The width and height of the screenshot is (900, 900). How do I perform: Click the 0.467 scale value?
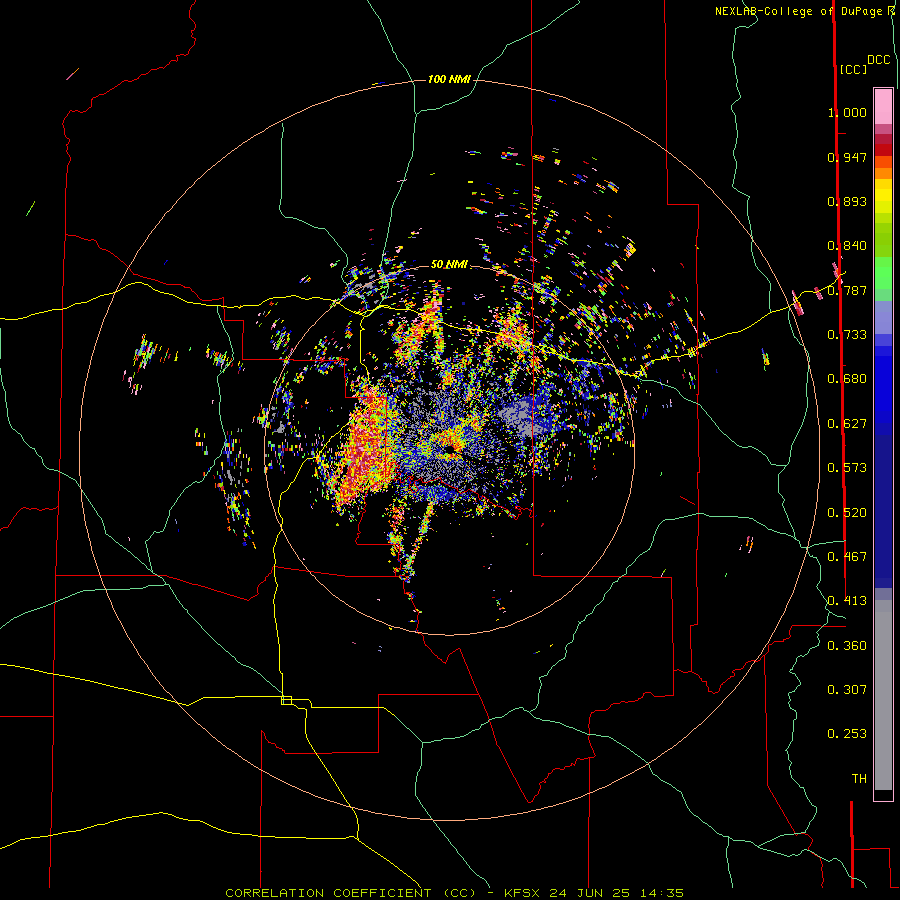point(847,557)
